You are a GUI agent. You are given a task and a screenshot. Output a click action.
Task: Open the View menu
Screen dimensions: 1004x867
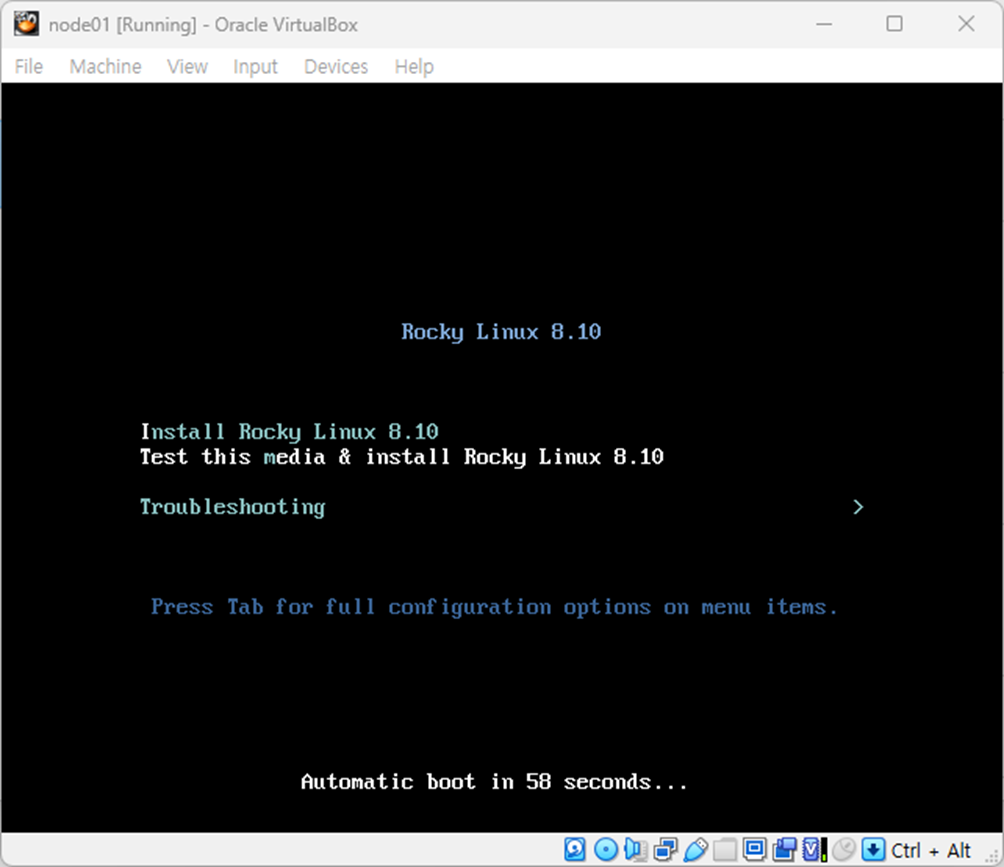pyautogui.click(x=188, y=66)
